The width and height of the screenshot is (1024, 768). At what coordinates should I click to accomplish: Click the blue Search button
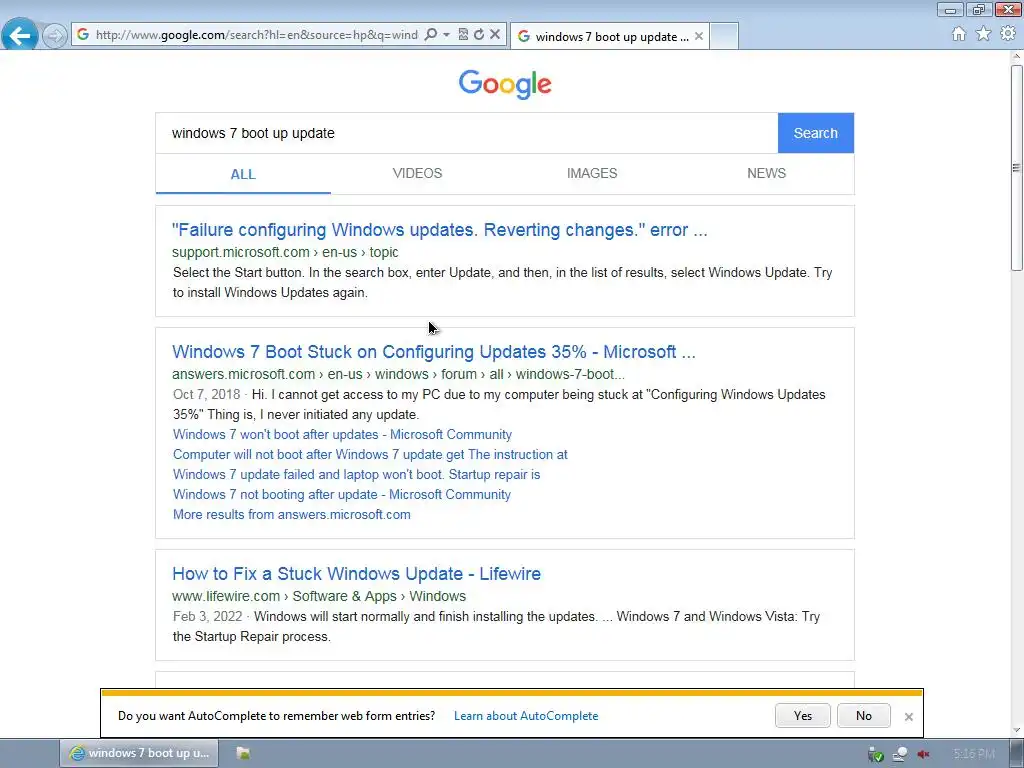point(816,133)
